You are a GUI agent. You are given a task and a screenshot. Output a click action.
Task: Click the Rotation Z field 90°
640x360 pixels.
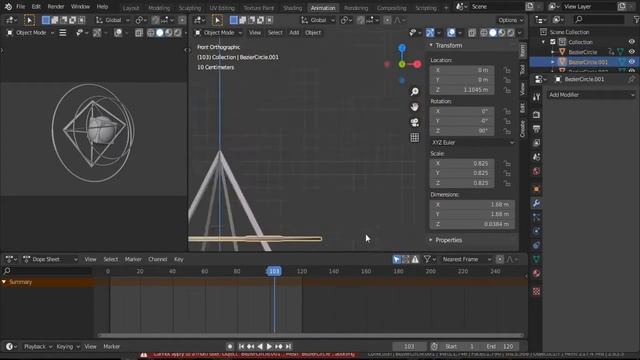tap(462, 131)
